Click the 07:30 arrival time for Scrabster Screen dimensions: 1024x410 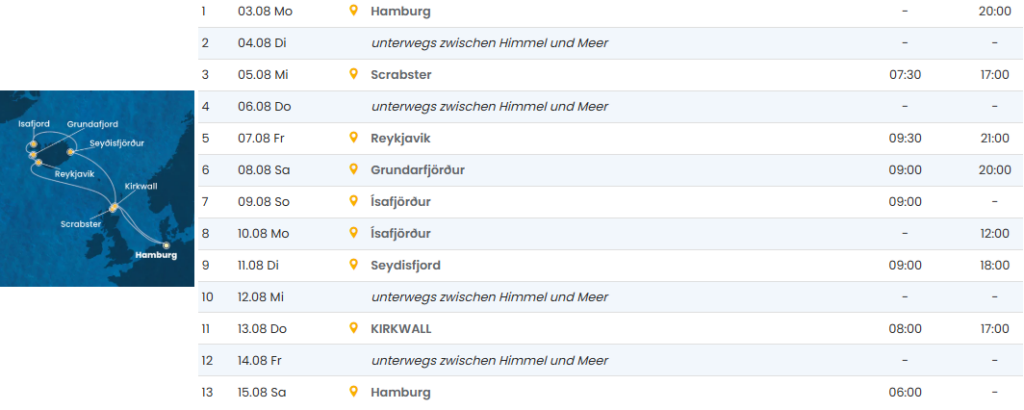[x=904, y=74]
